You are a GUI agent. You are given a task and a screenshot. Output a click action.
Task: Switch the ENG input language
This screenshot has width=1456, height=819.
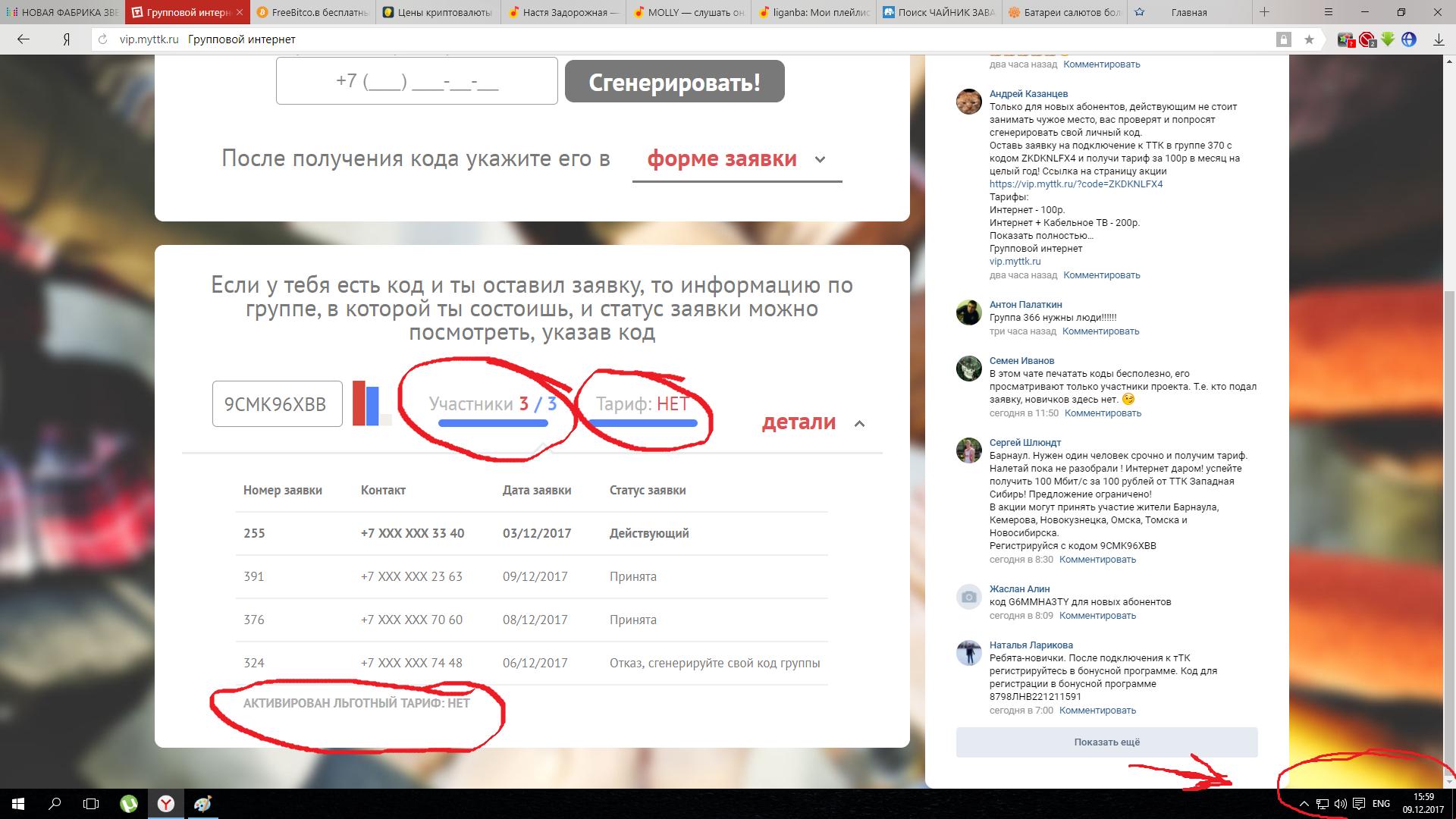coord(1381,804)
